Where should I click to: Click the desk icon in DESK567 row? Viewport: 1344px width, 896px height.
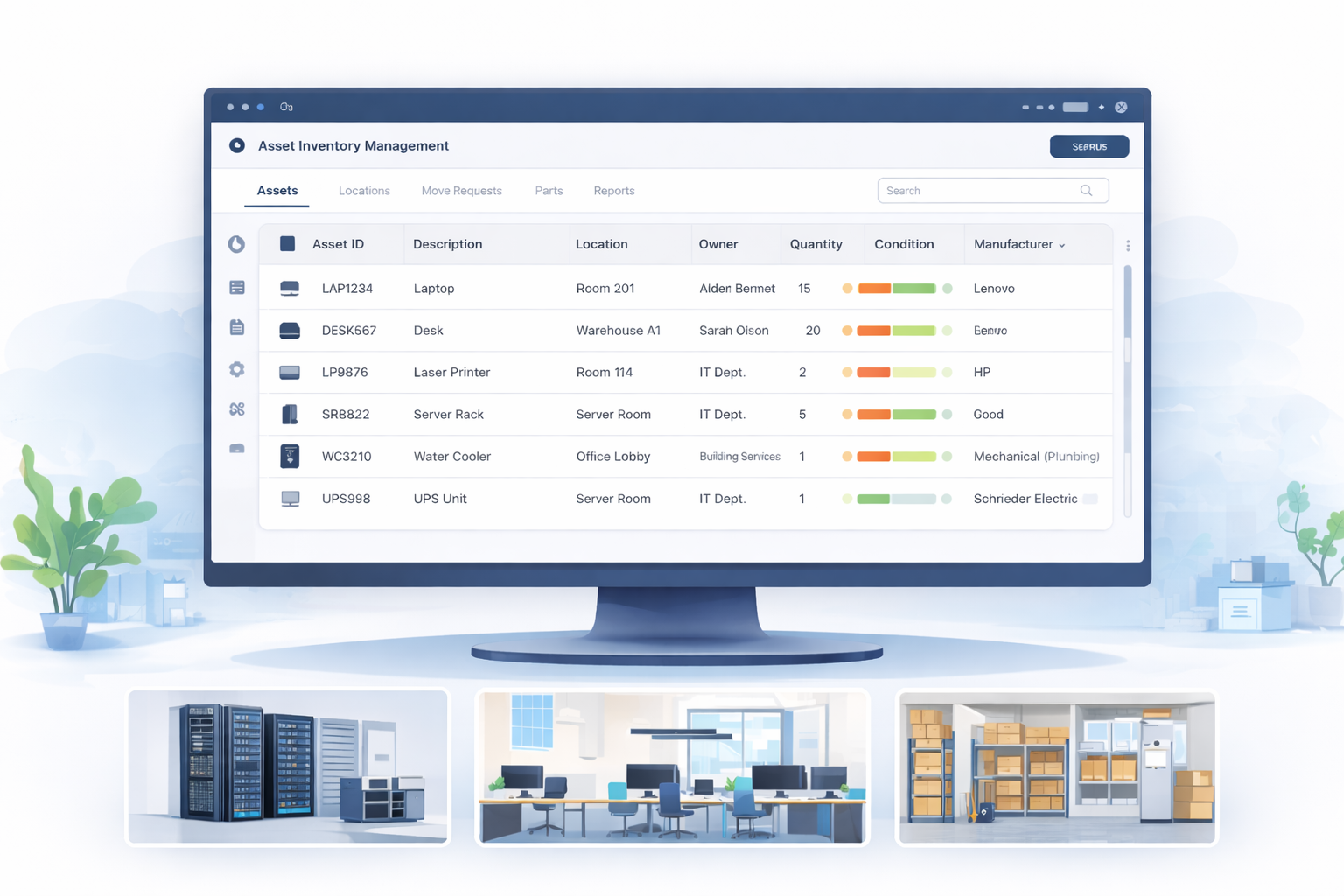pos(290,330)
